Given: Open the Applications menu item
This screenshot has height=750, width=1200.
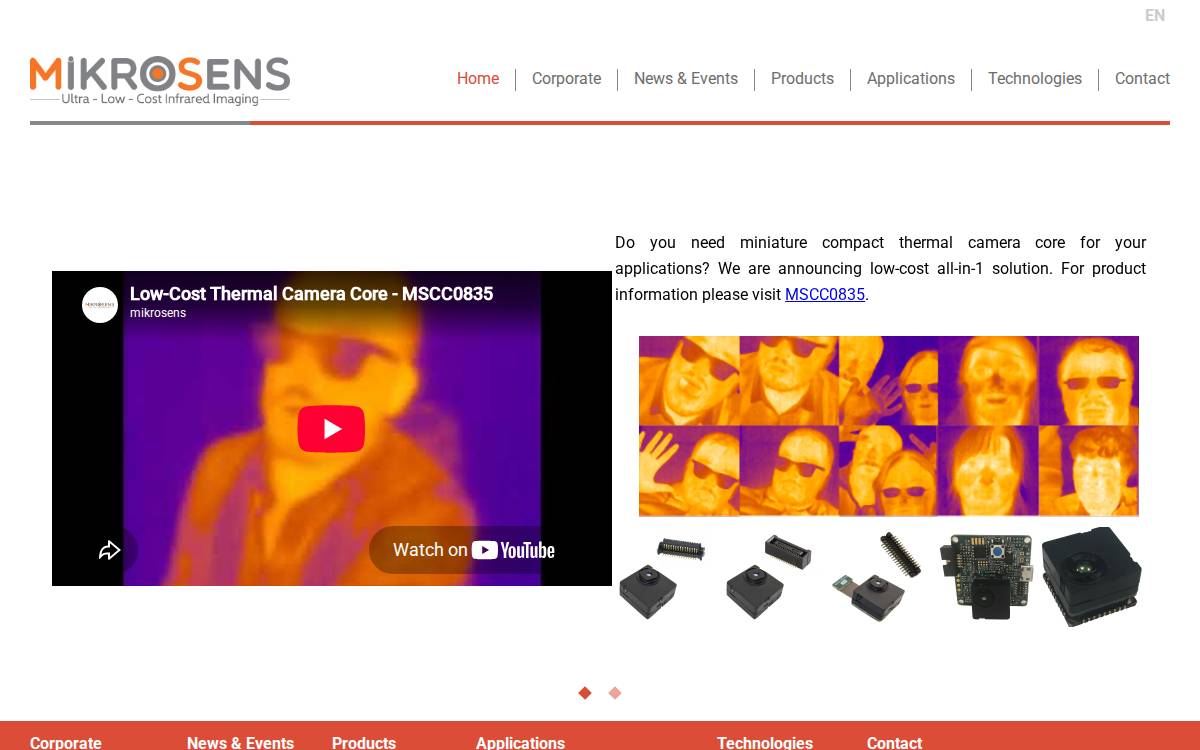Looking at the screenshot, I should [911, 79].
